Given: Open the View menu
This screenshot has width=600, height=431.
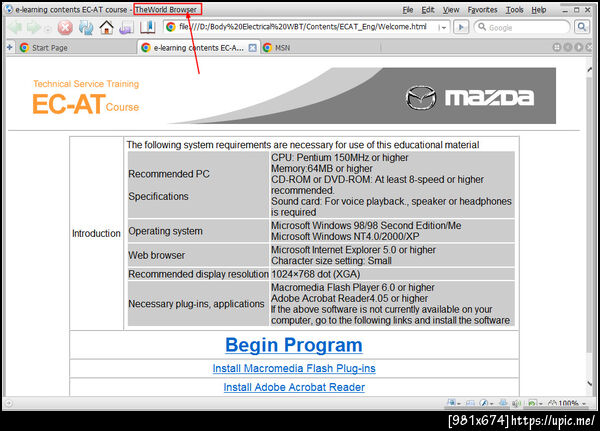Looking at the screenshot, I should 451,10.
